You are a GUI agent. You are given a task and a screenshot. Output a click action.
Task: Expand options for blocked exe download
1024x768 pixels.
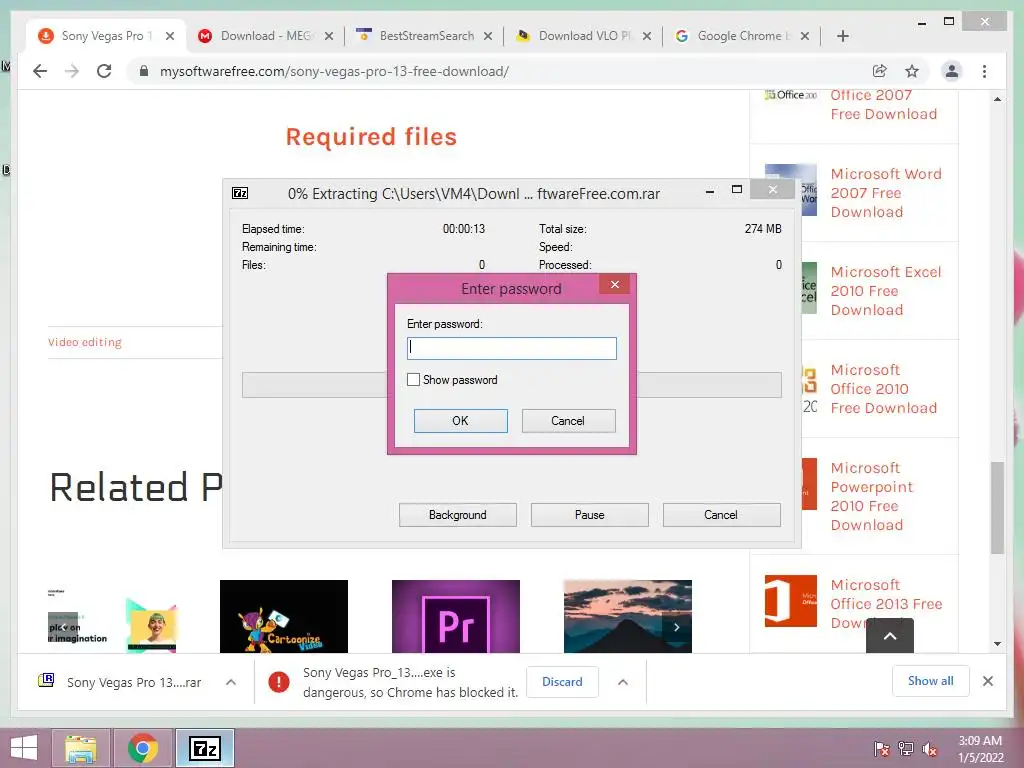coord(623,682)
